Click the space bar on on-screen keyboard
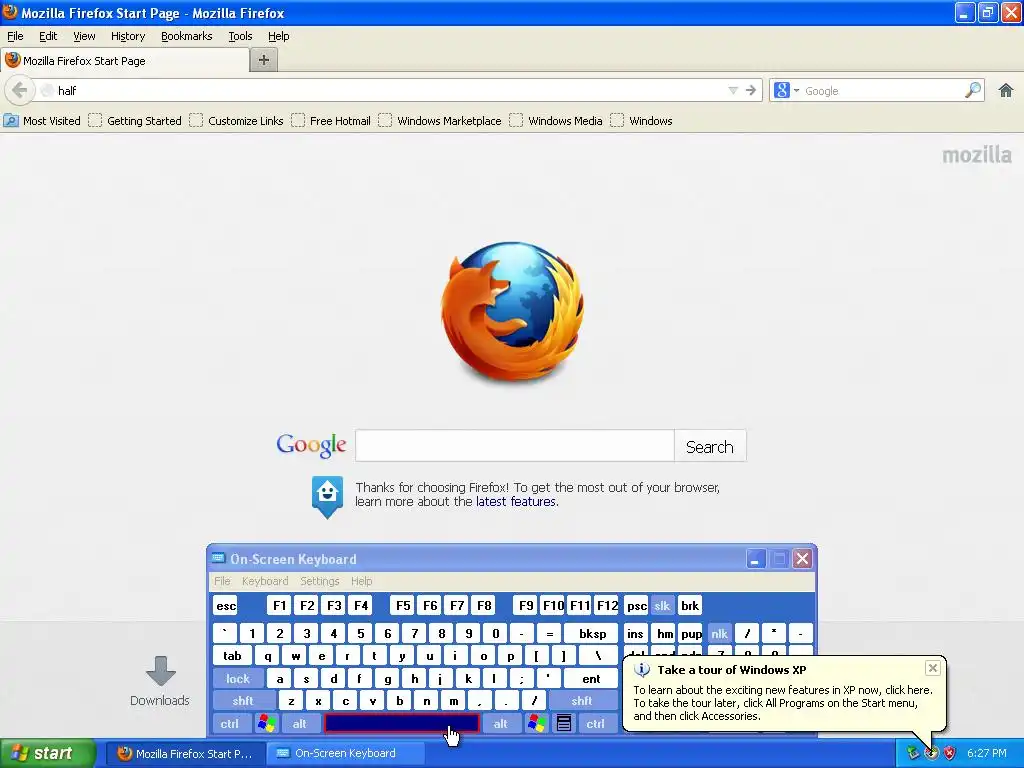Screen dimensions: 1024x768 click(402, 723)
